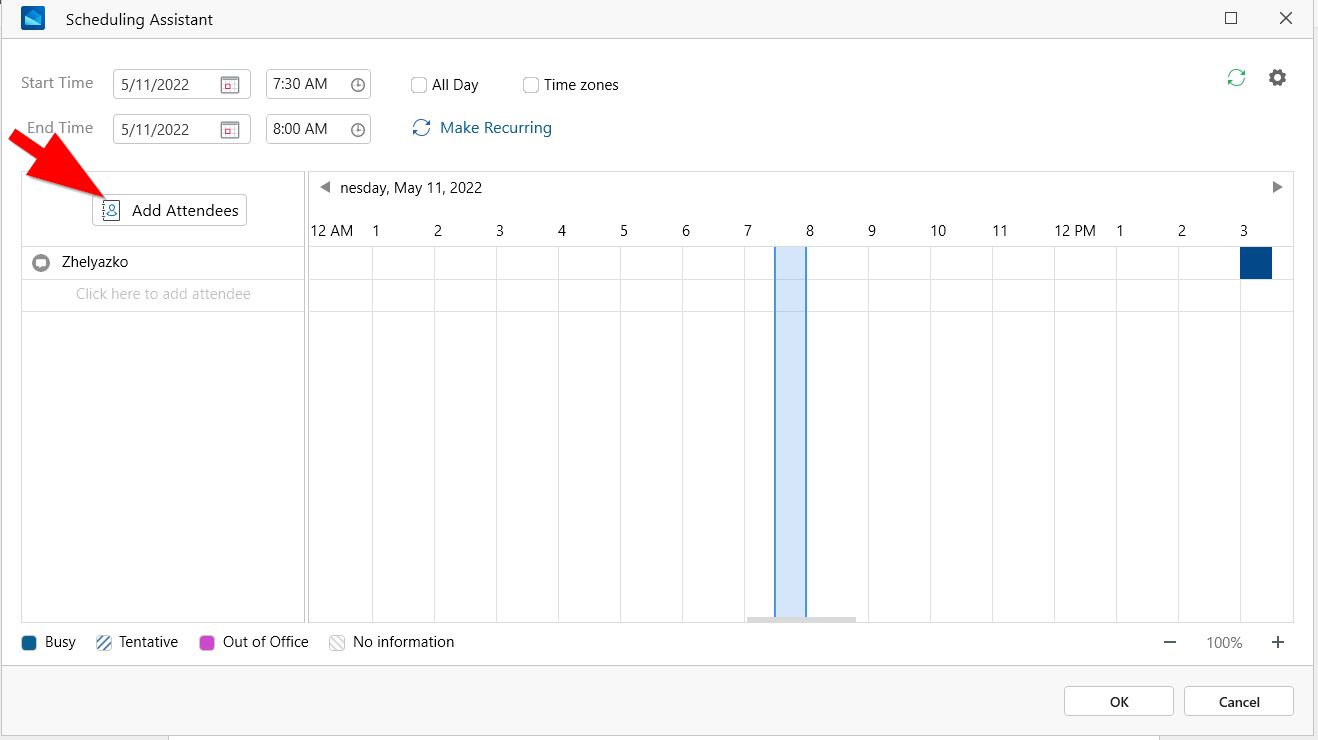Click the OK button
The width and height of the screenshot is (1318, 740).
tap(1119, 701)
